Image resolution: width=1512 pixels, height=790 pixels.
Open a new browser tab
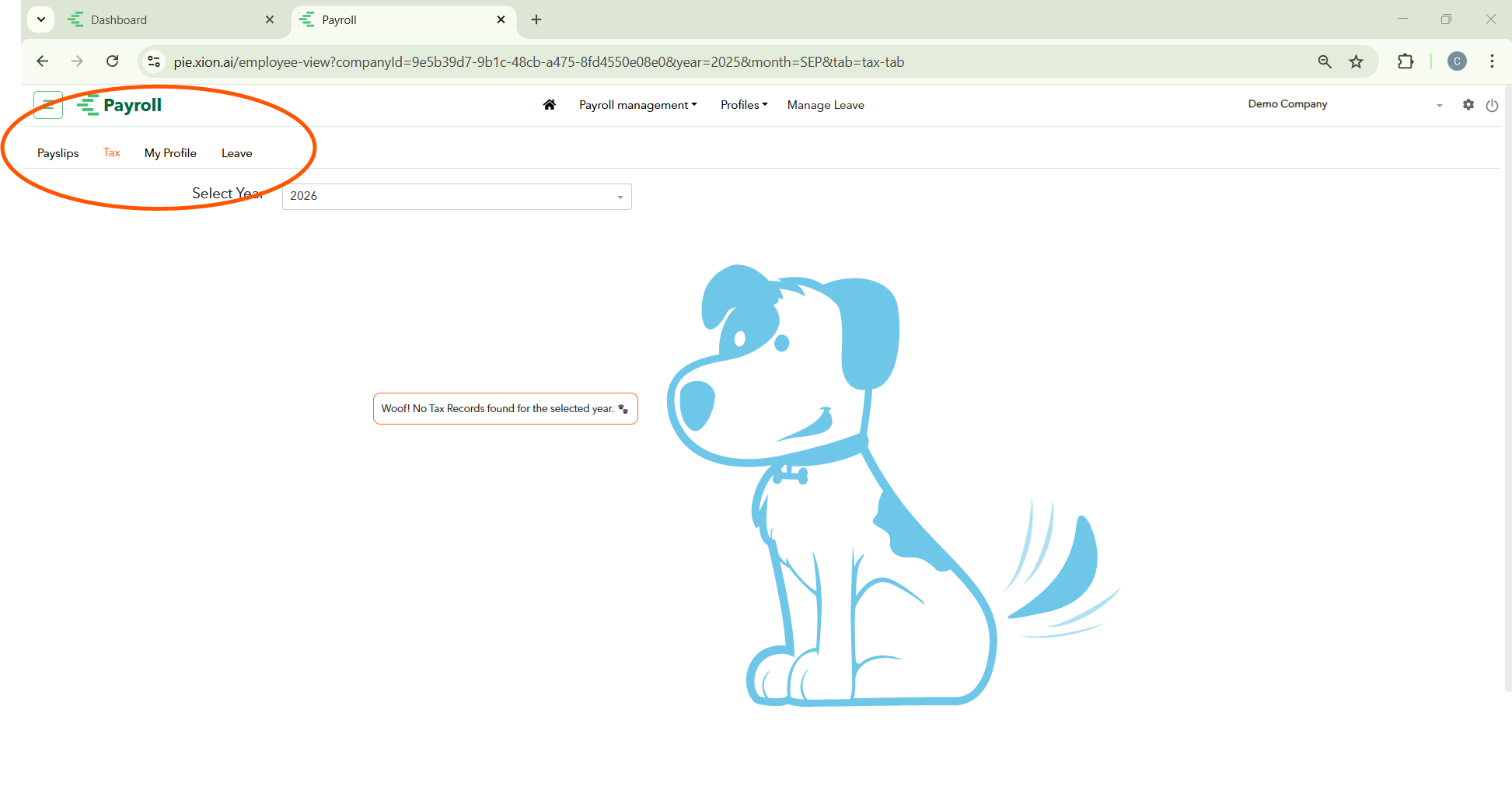tap(536, 20)
